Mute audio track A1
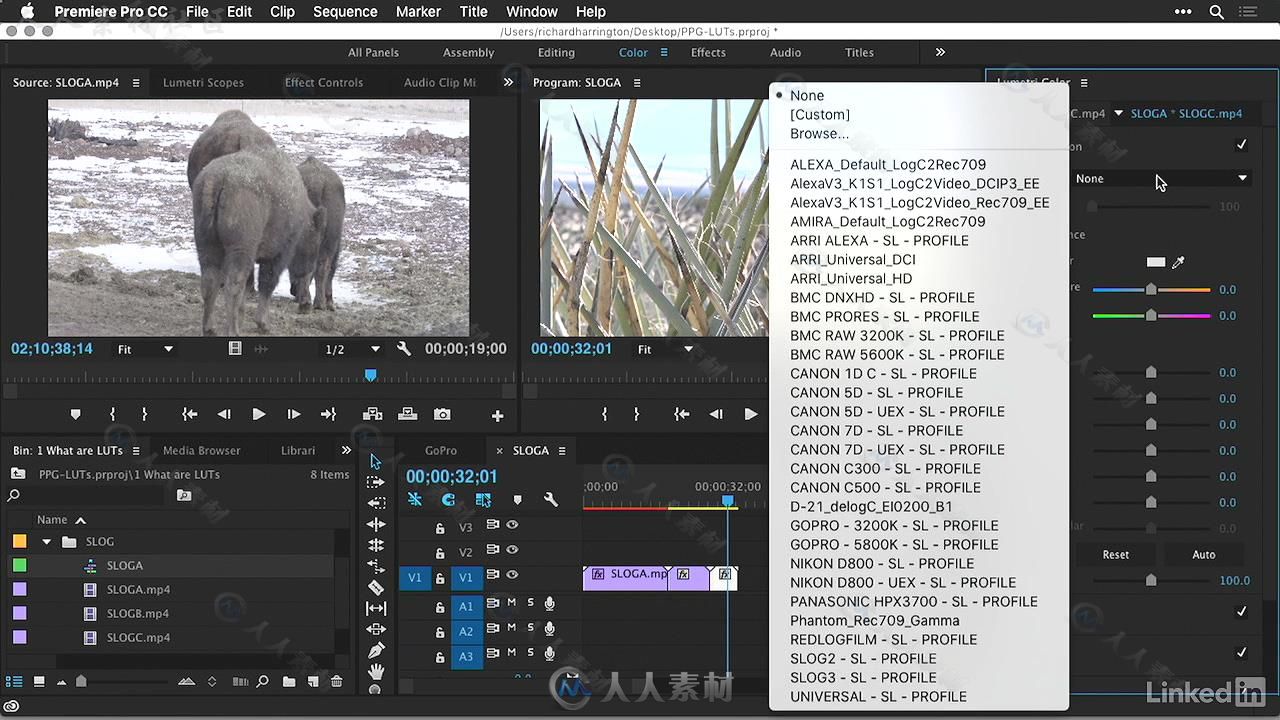Viewport: 1280px width, 720px height. [x=511, y=603]
